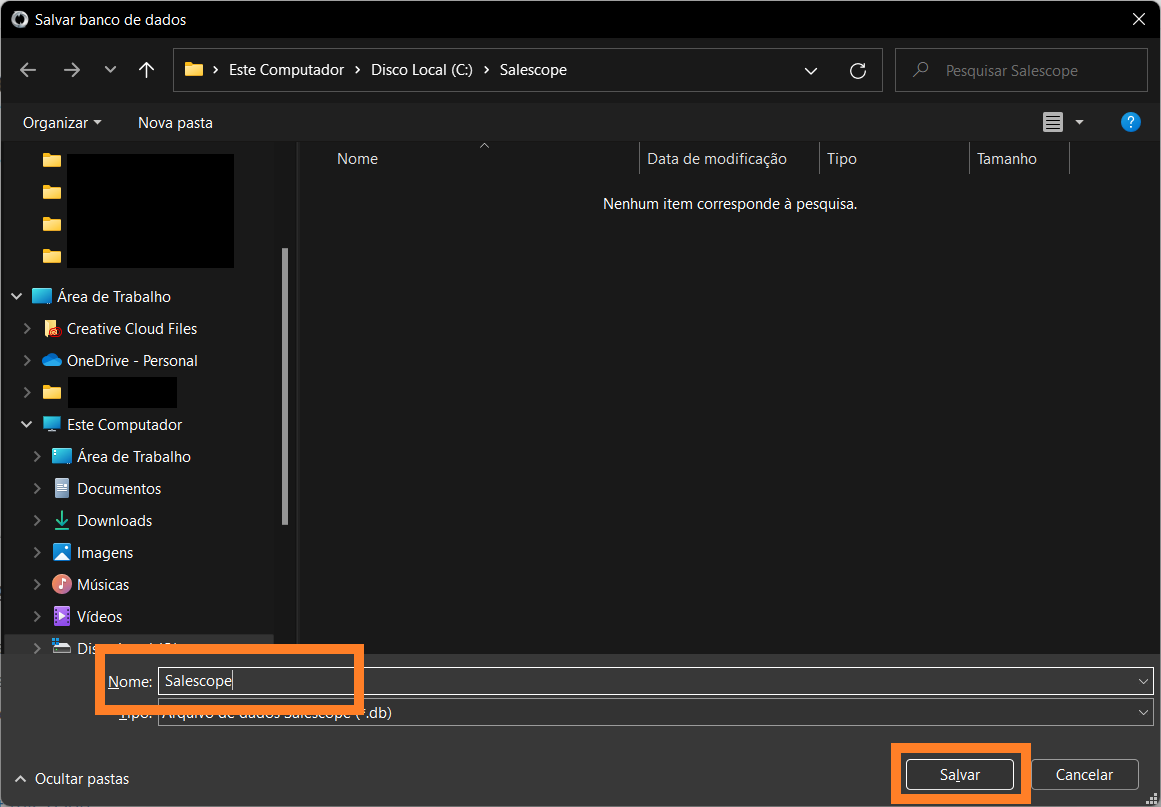The height and width of the screenshot is (807, 1161).
Task: Open the blue help icon
Action: [x=1131, y=122]
